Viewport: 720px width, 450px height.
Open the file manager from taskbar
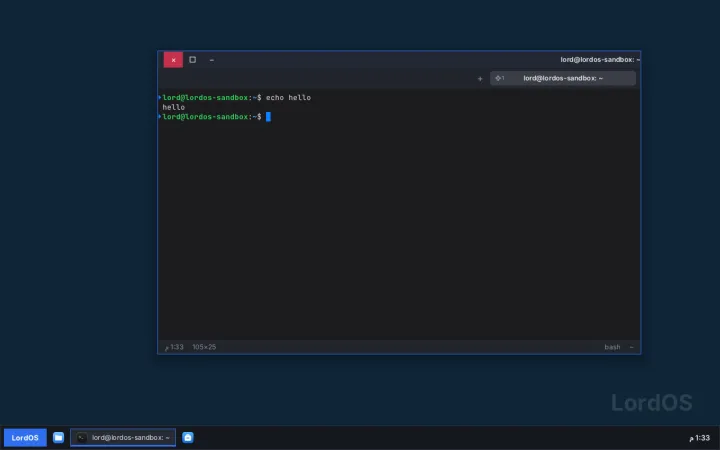[x=58, y=438]
